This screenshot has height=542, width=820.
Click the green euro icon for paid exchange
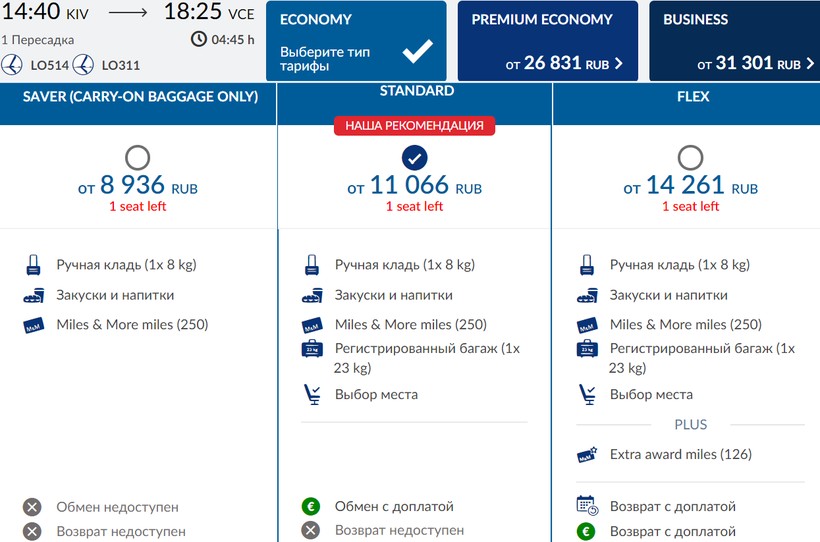point(311,506)
